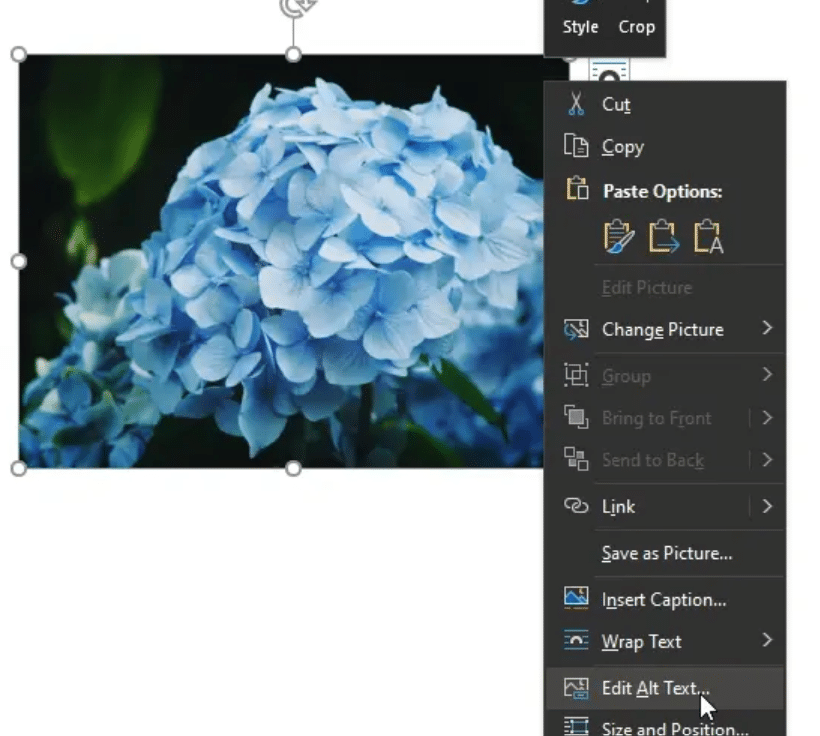The image size is (820, 736).
Task: Click the Link chain icon
Action: click(x=576, y=506)
